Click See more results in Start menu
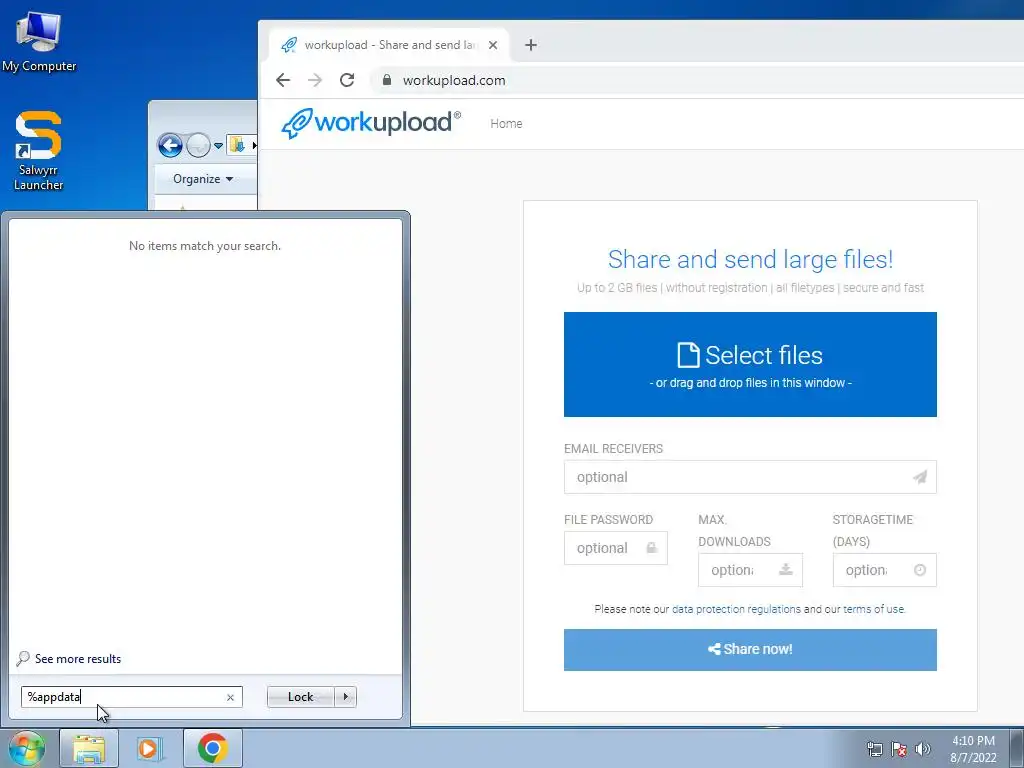The image size is (1024, 768). pyautogui.click(x=78, y=659)
